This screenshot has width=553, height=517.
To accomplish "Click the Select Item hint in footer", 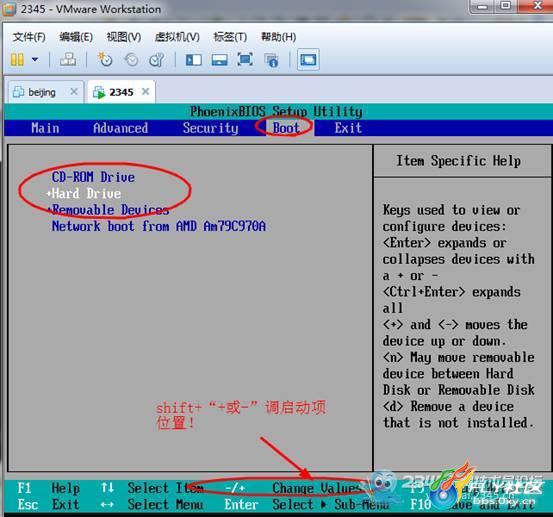I will [x=152, y=488].
